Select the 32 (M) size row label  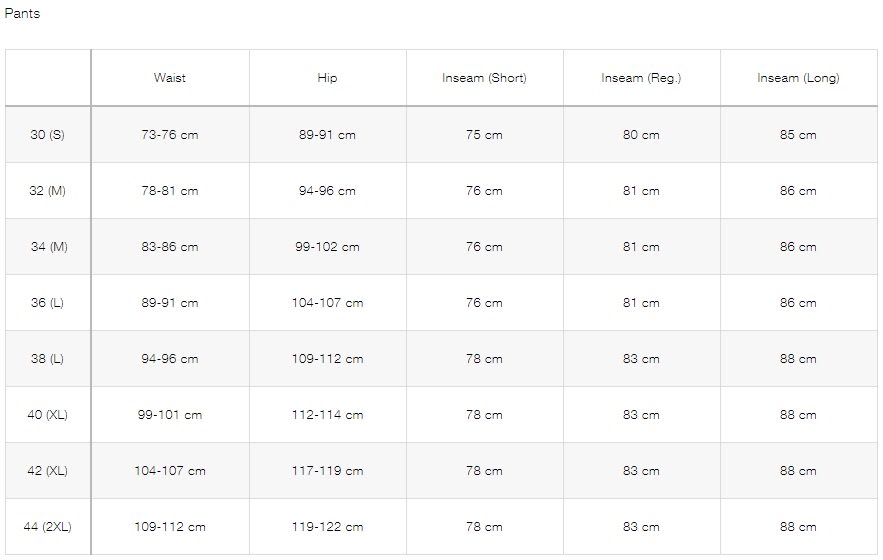coord(47,191)
